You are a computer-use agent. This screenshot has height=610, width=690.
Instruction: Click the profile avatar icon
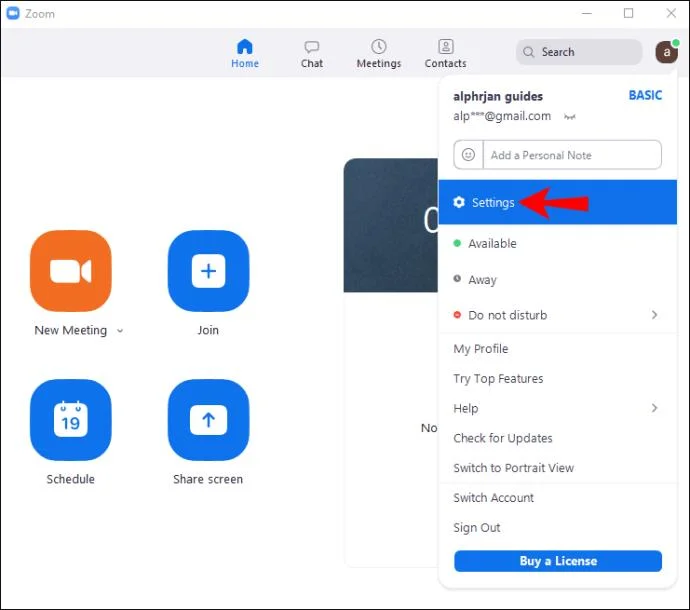666,52
